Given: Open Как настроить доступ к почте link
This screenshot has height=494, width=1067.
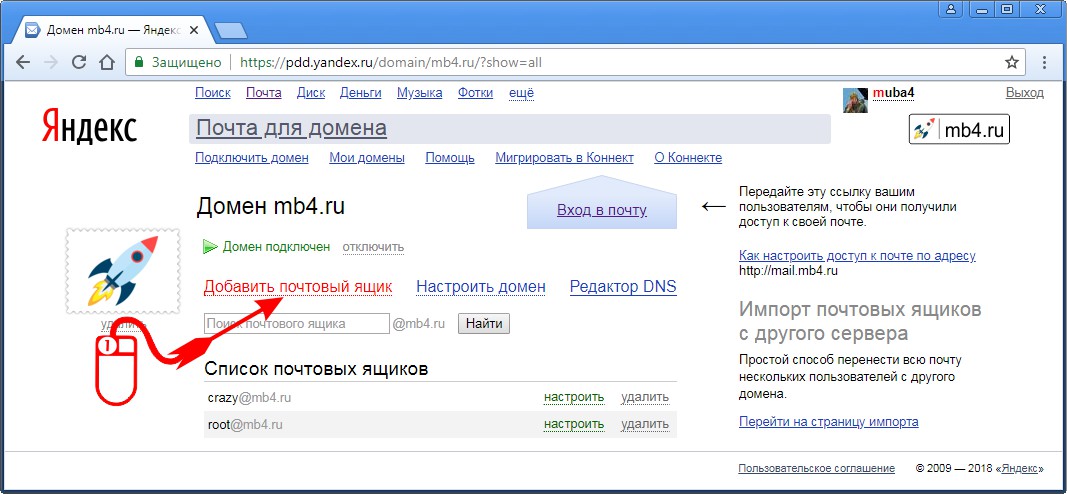Looking at the screenshot, I should tap(857, 256).
